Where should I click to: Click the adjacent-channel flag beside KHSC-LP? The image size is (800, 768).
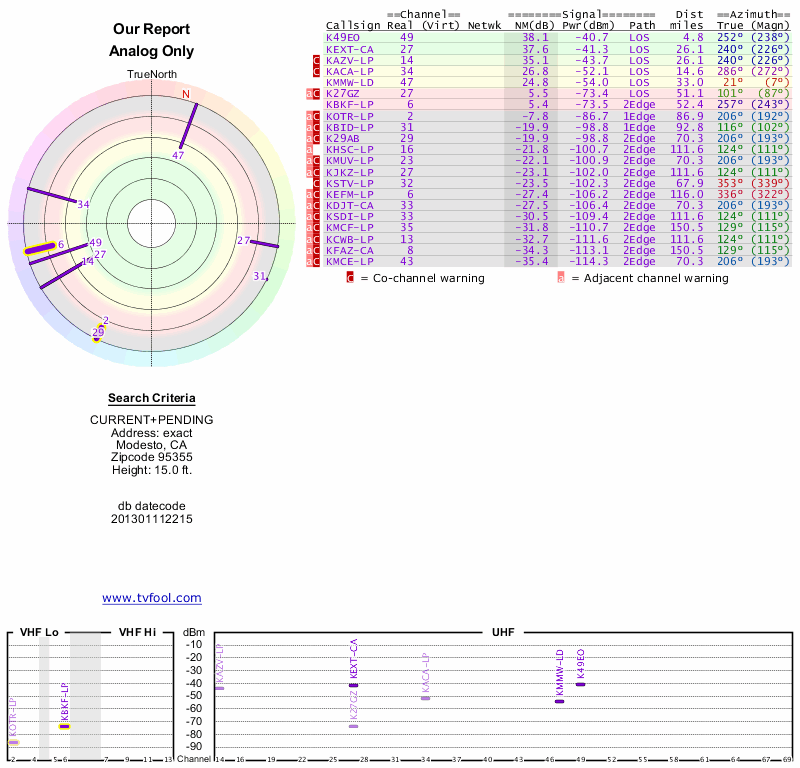click(309, 150)
